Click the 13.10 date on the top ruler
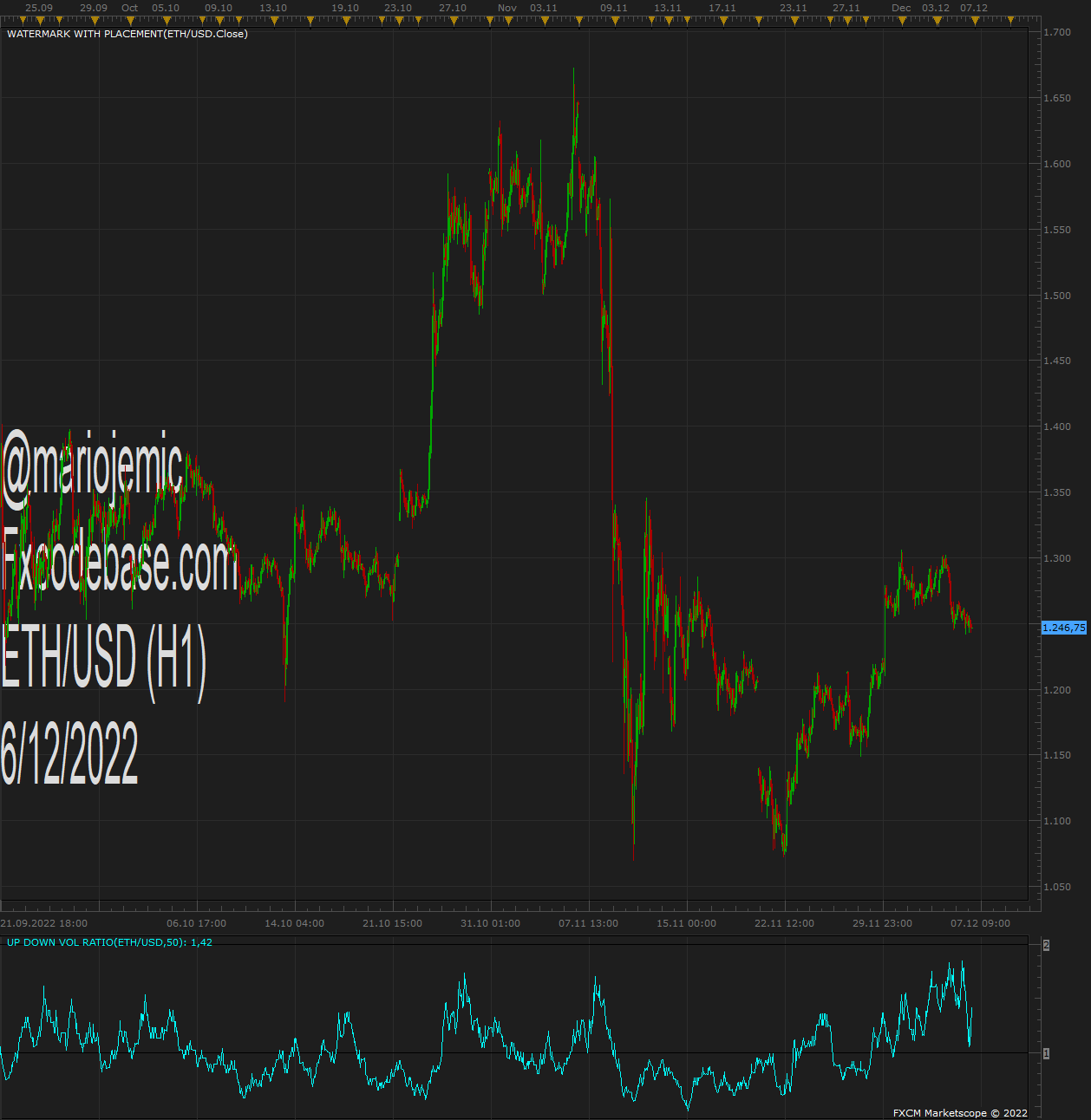 click(x=273, y=8)
